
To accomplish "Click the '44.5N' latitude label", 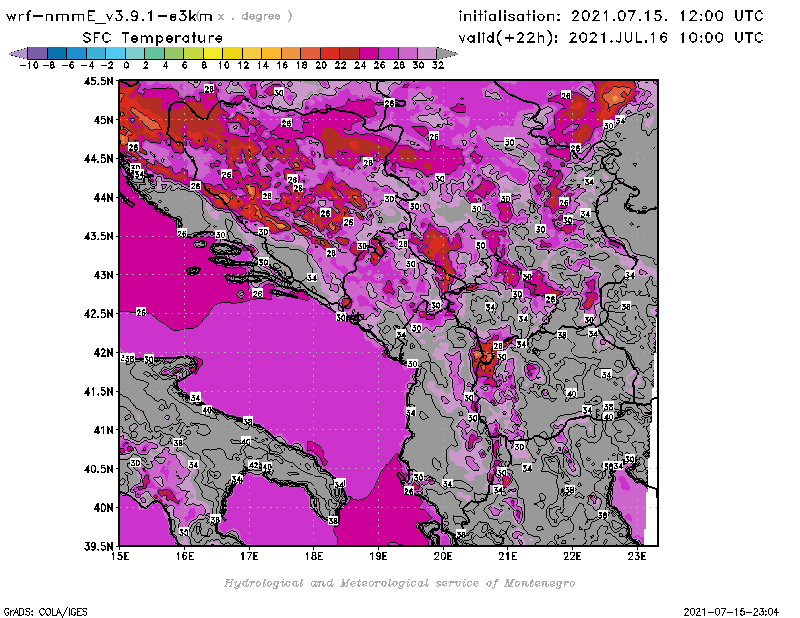I will tap(98, 159).
